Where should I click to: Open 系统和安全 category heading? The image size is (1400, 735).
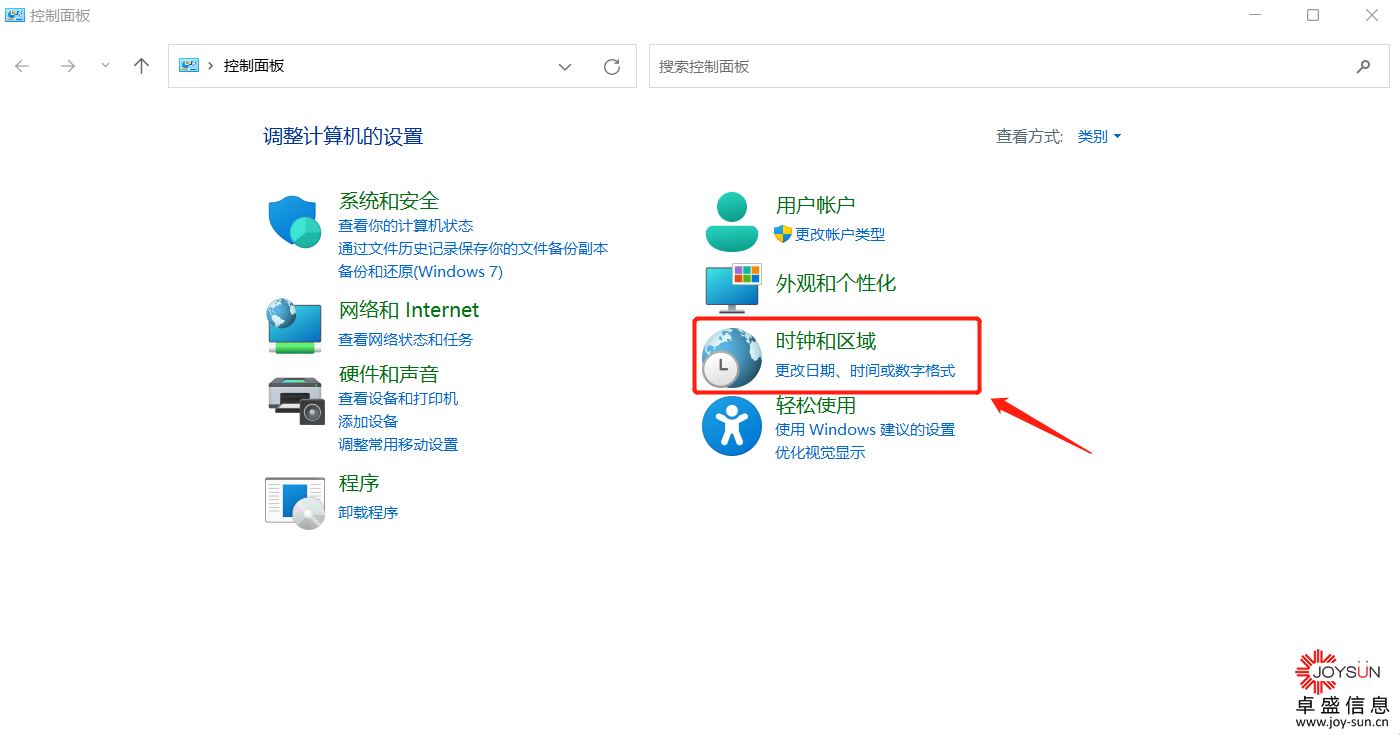389,201
